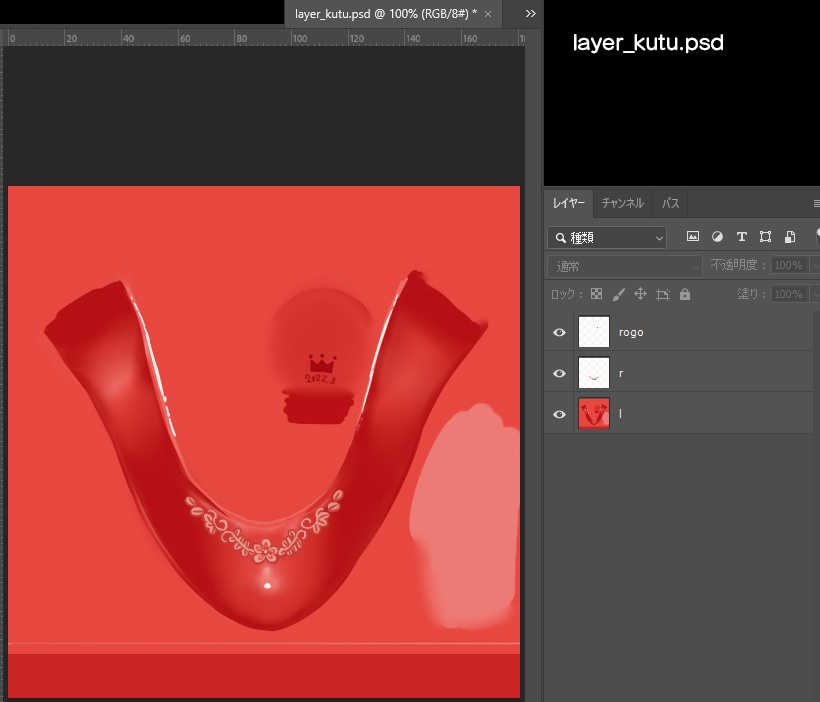Select the r layer thumbnail
The width and height of the screenshot is (820, 702).
[594, 372]
